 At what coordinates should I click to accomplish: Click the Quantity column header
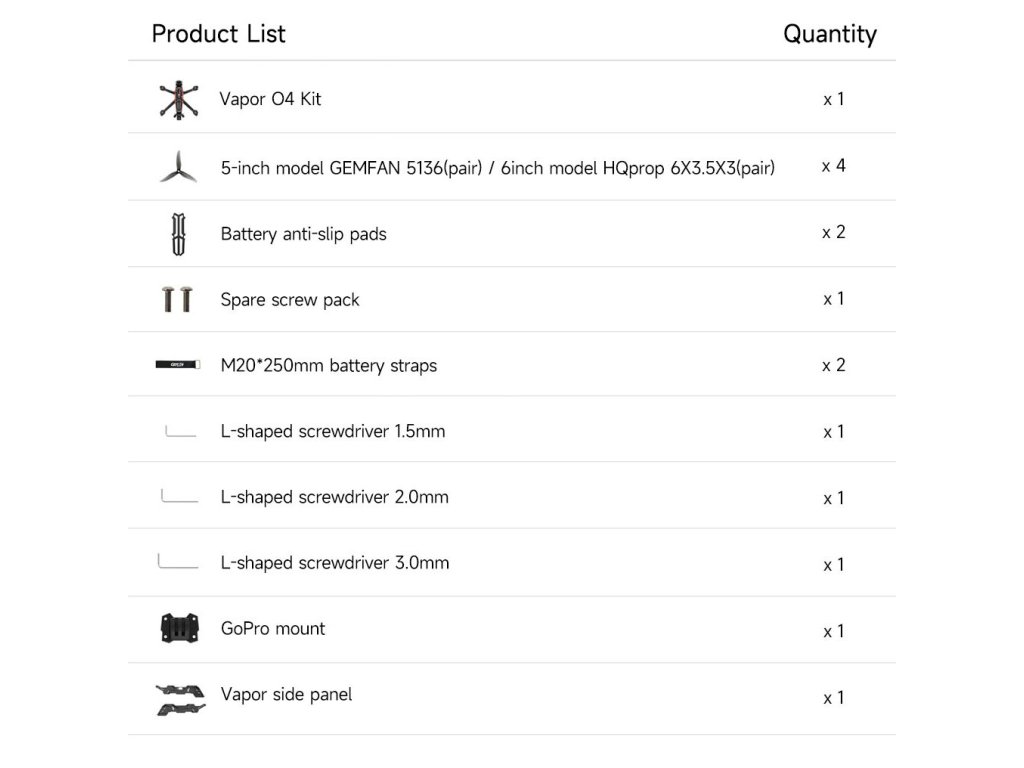coord(829,34)
